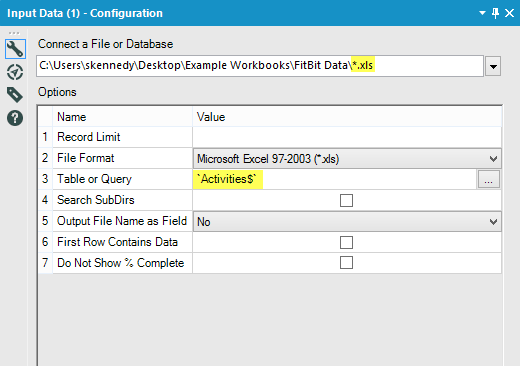Click the Value column header
This screenshot has width=520, height=366.
point(347,117)
